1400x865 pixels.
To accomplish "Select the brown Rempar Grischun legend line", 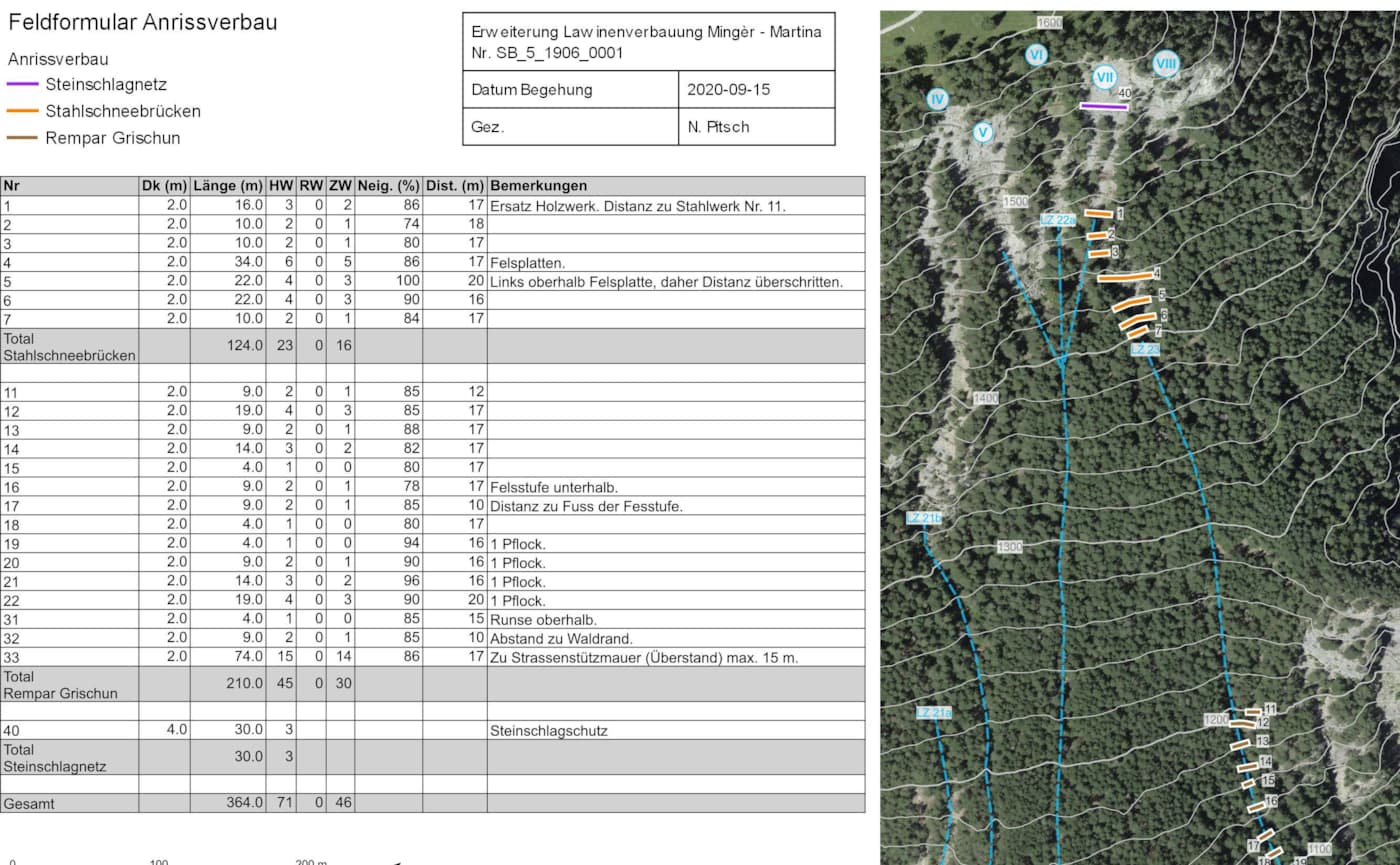I will coord(23,139).
